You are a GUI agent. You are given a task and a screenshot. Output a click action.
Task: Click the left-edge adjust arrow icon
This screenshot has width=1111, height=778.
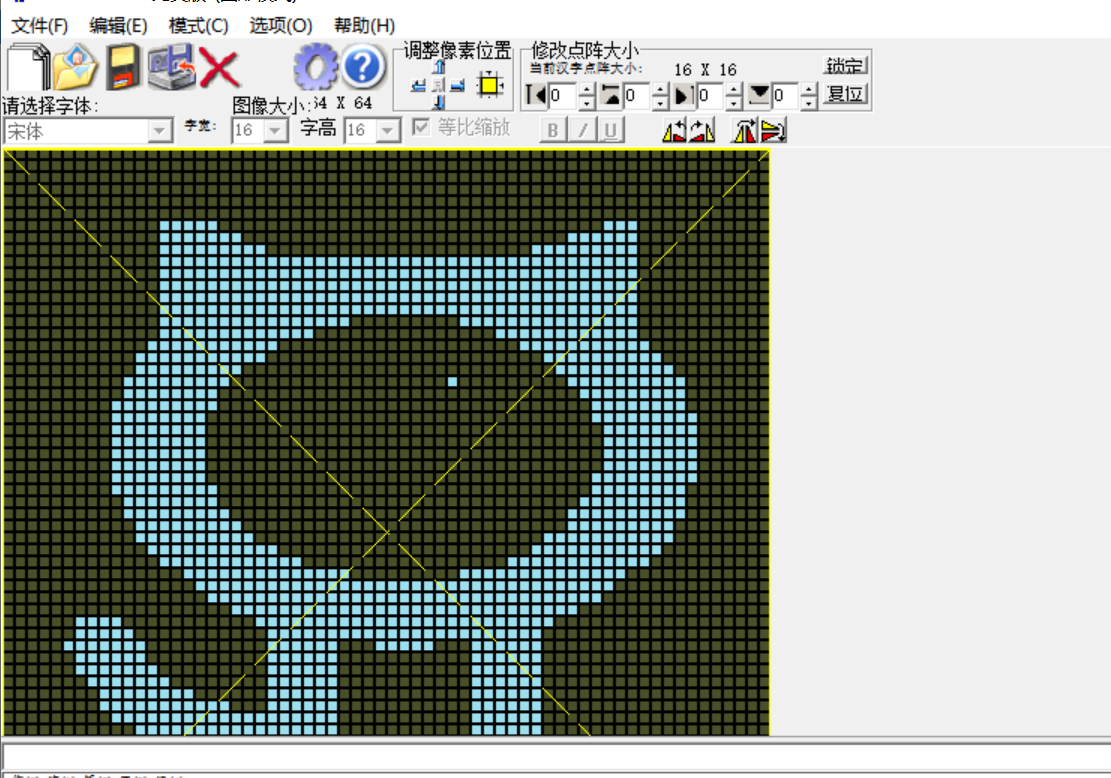[536, 95]
